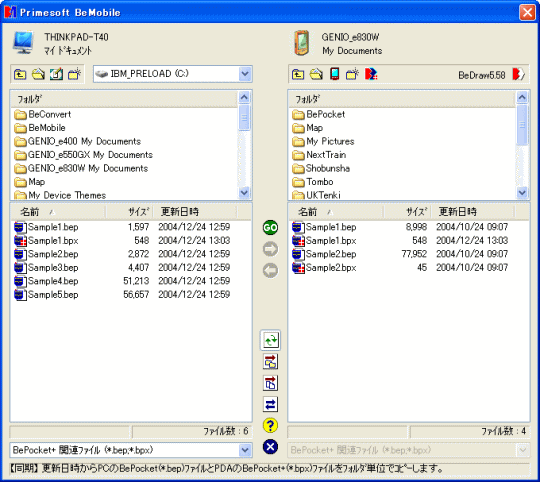Sort PC files by 更新日時 column header
The height and width of the screenshot is (482, 540).
195,212
